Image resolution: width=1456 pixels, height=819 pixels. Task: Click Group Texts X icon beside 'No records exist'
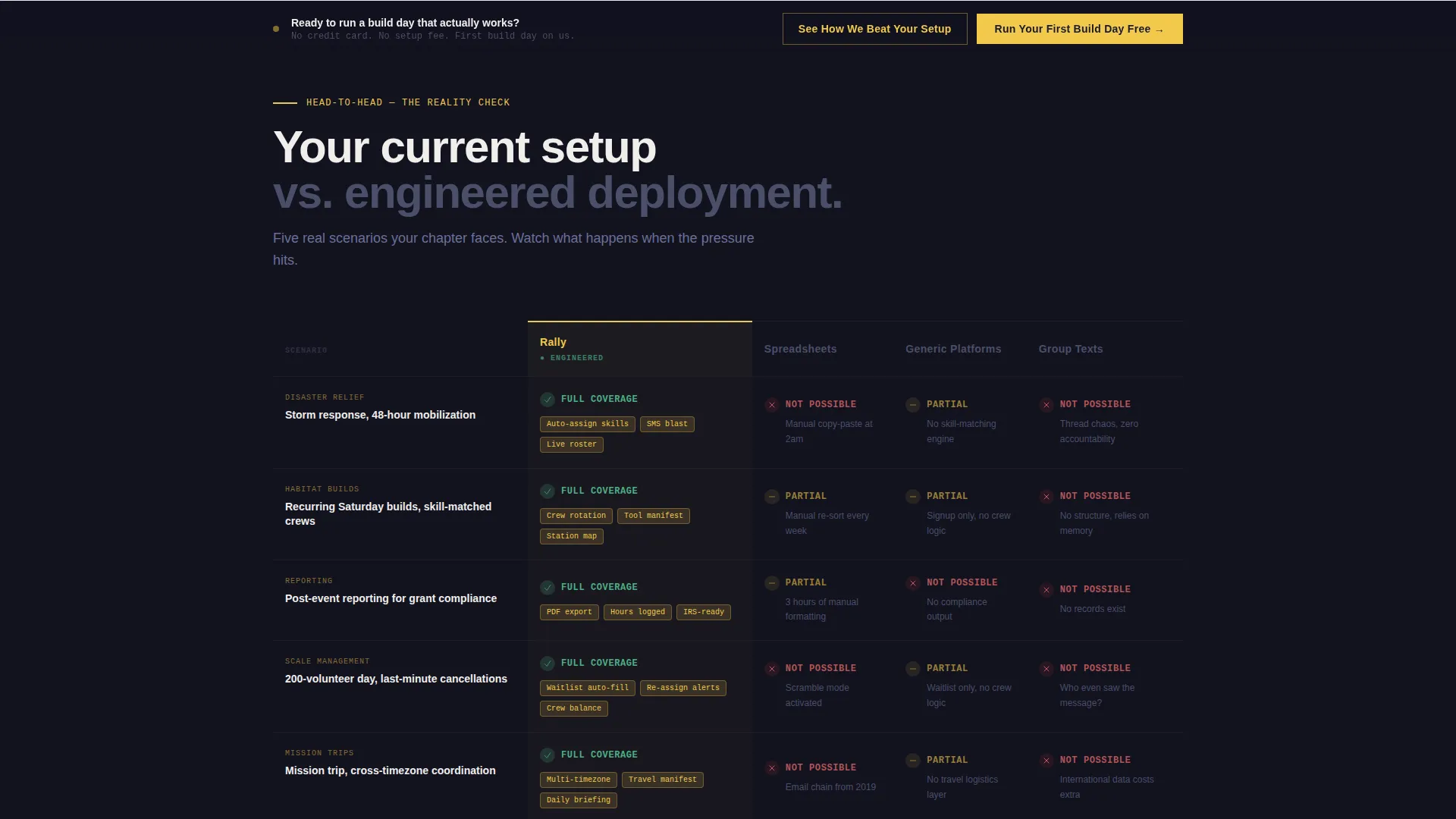click(x=1046, y=590)
